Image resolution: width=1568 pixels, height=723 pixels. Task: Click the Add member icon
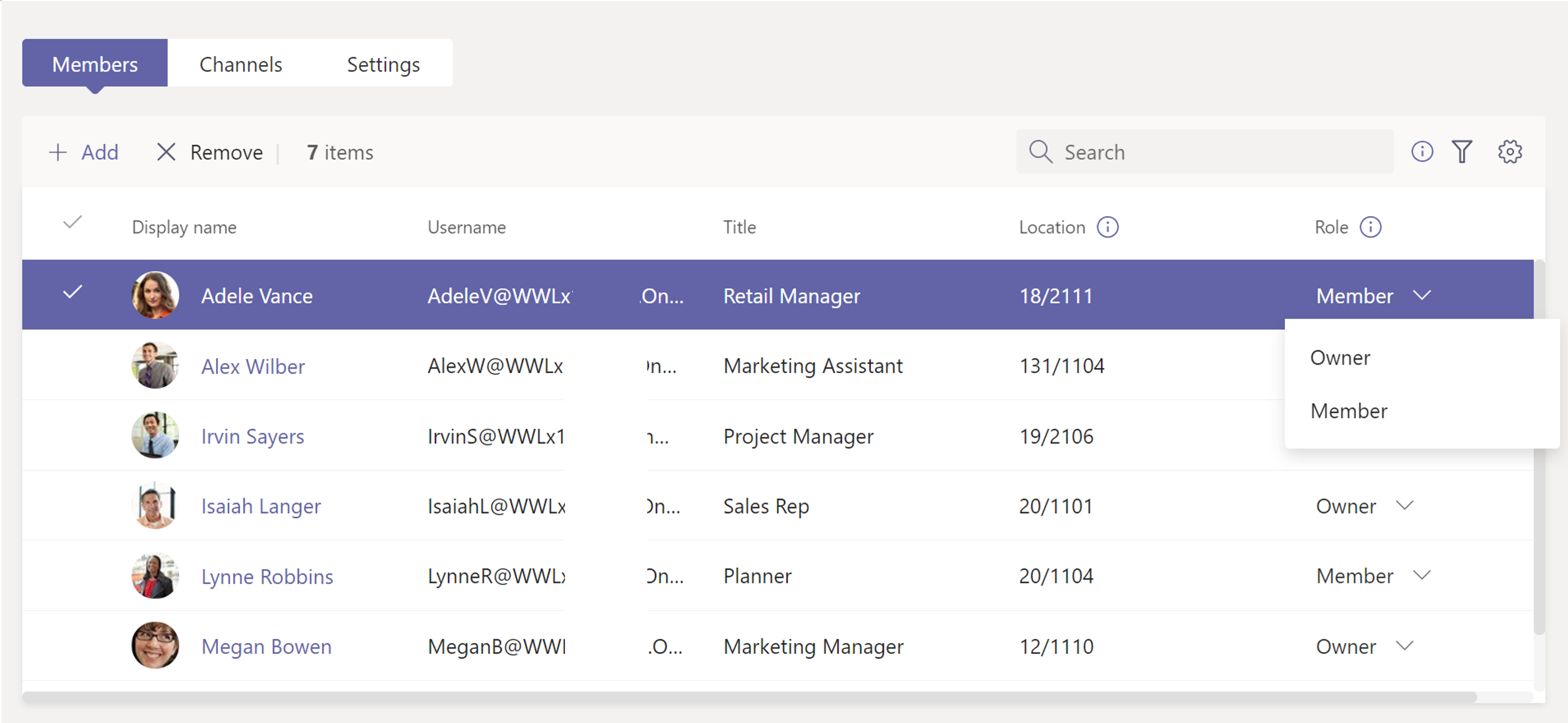[55, 152]
